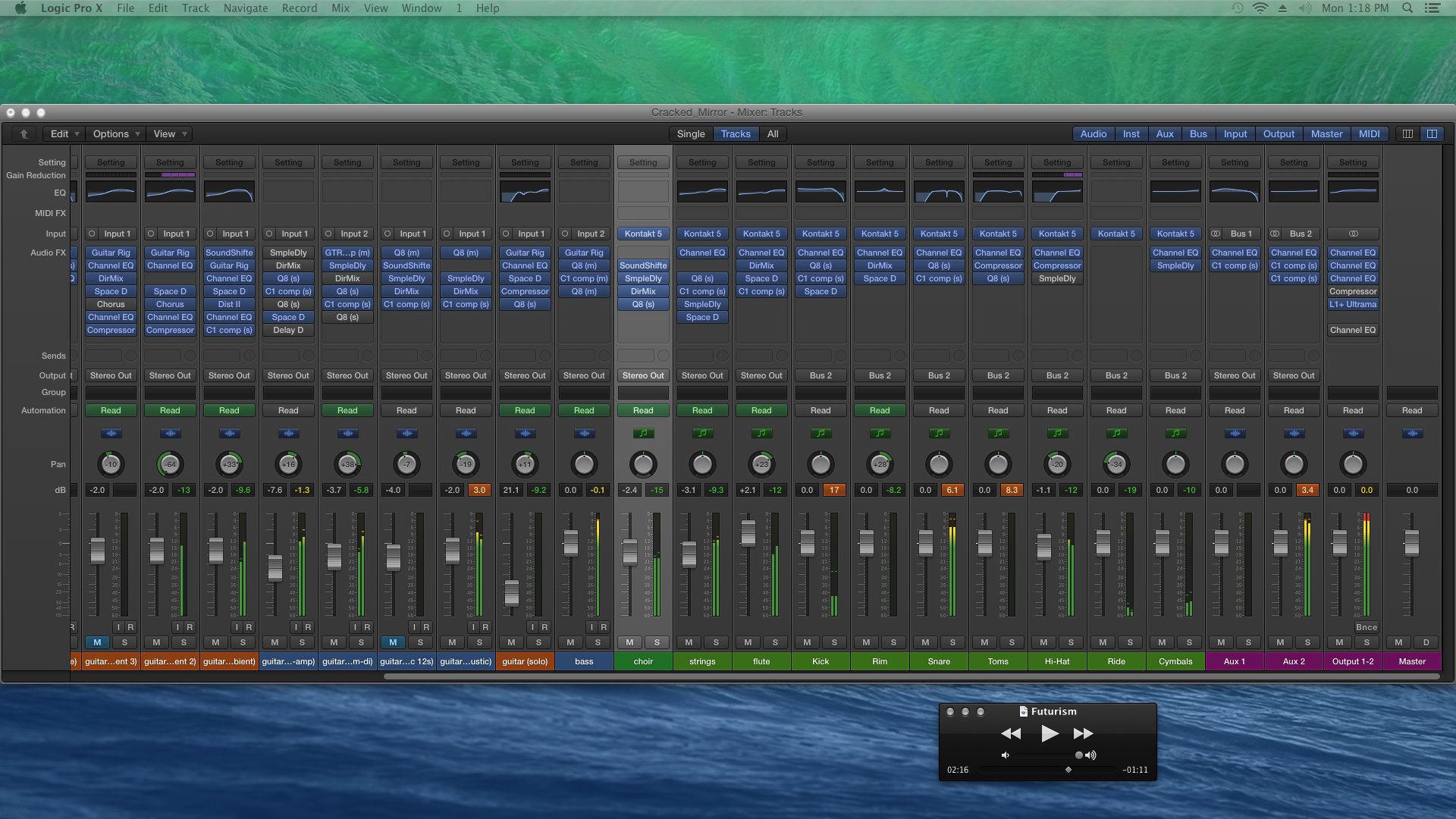The width and height of the screenshot is (1456, 819).
Task: Open the Mix menu
Action: pyautogui.click(x=340, y=8)
